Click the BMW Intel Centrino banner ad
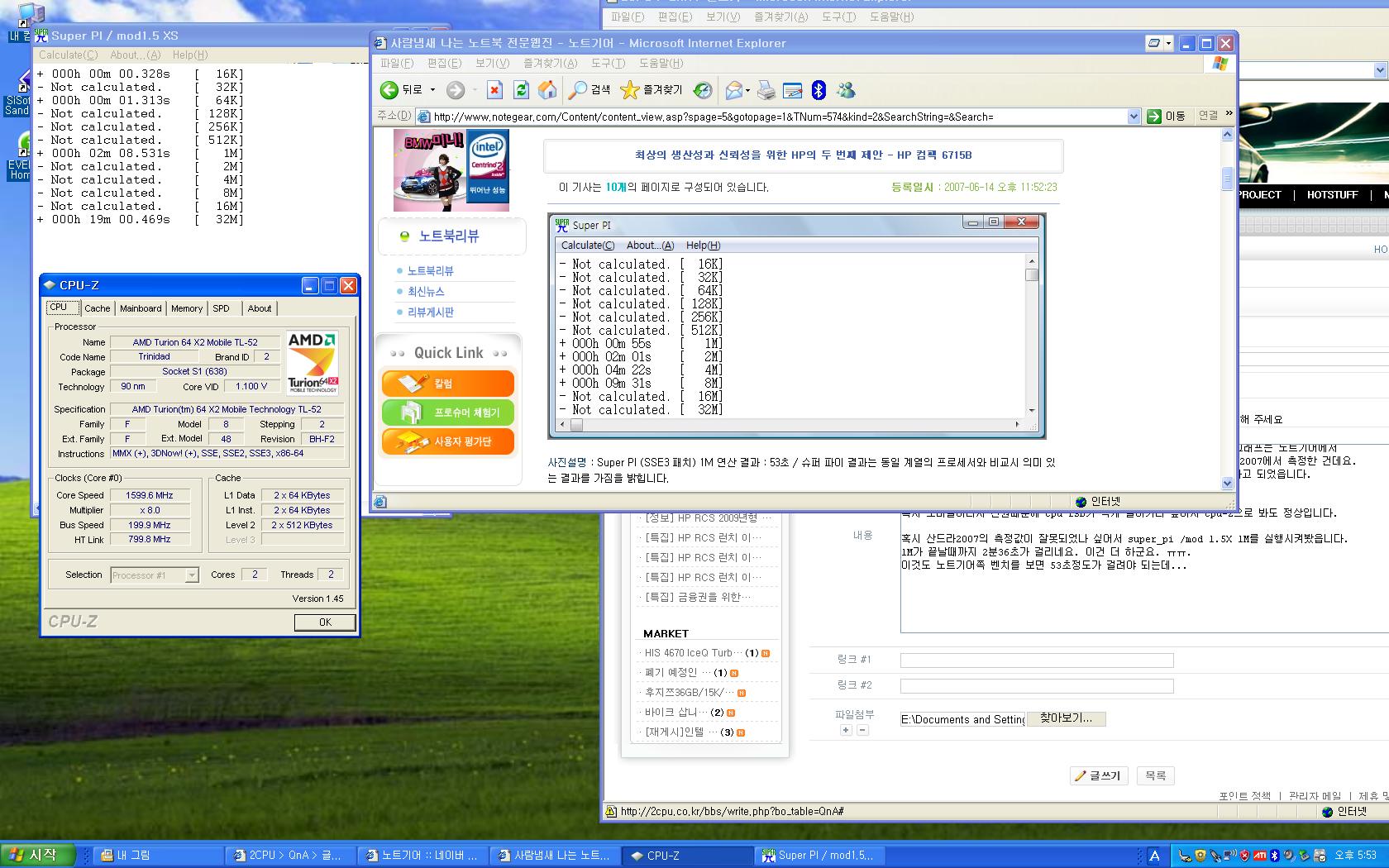 451,169
